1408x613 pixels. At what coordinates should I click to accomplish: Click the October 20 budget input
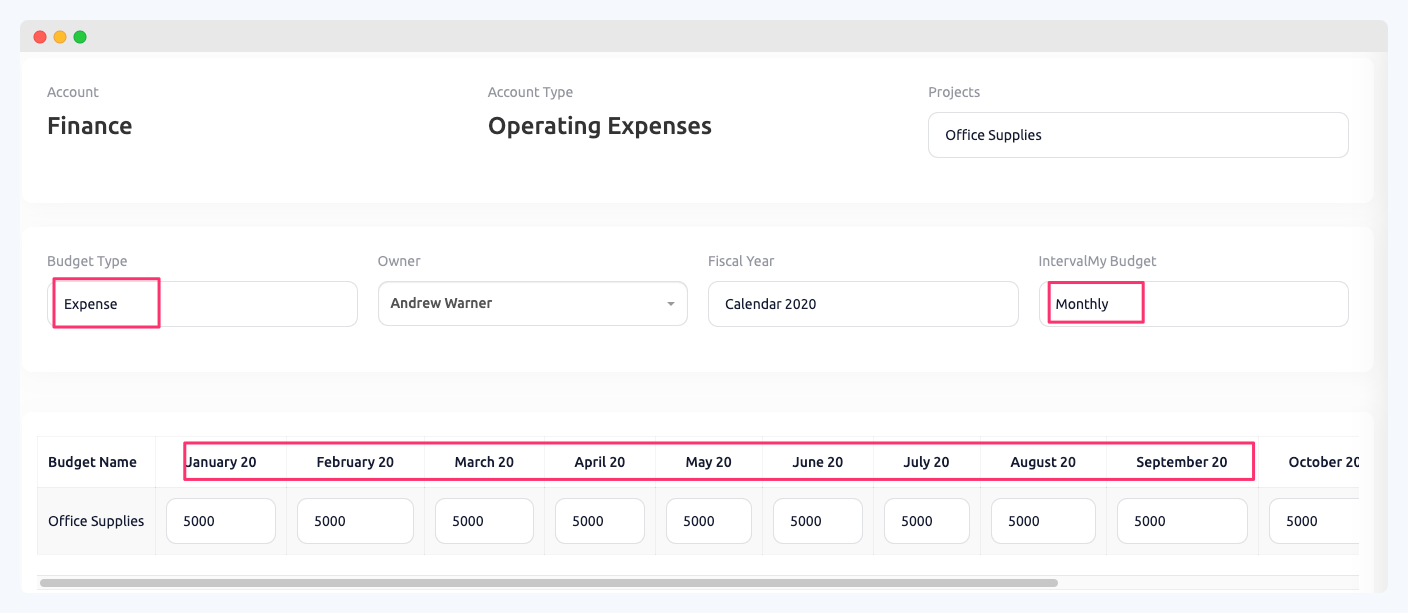(1312, 520)
